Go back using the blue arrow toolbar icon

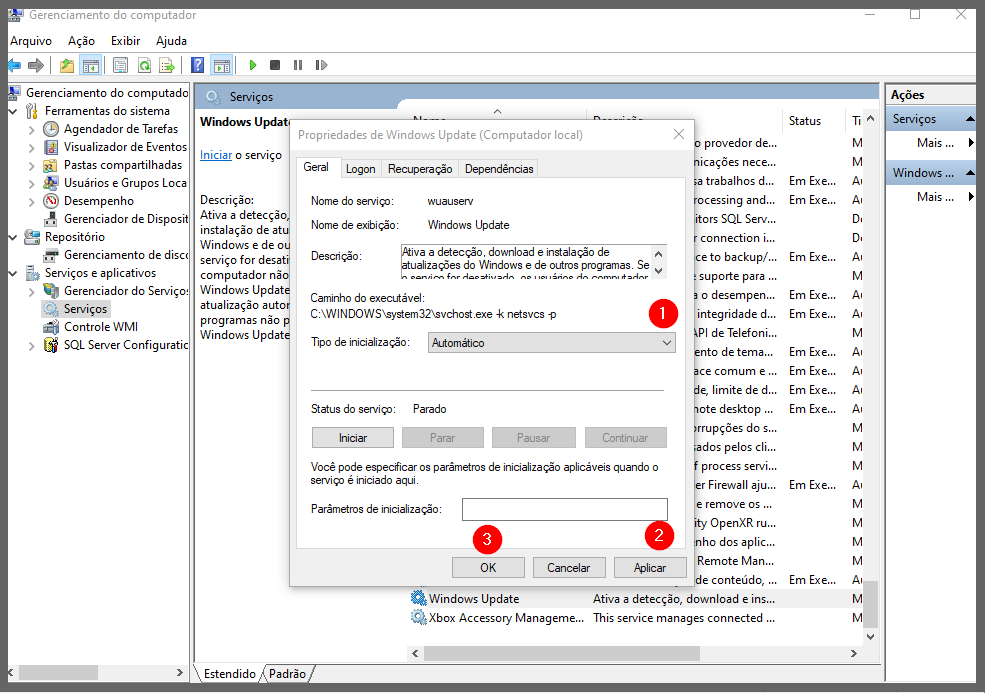pos(14,65)
